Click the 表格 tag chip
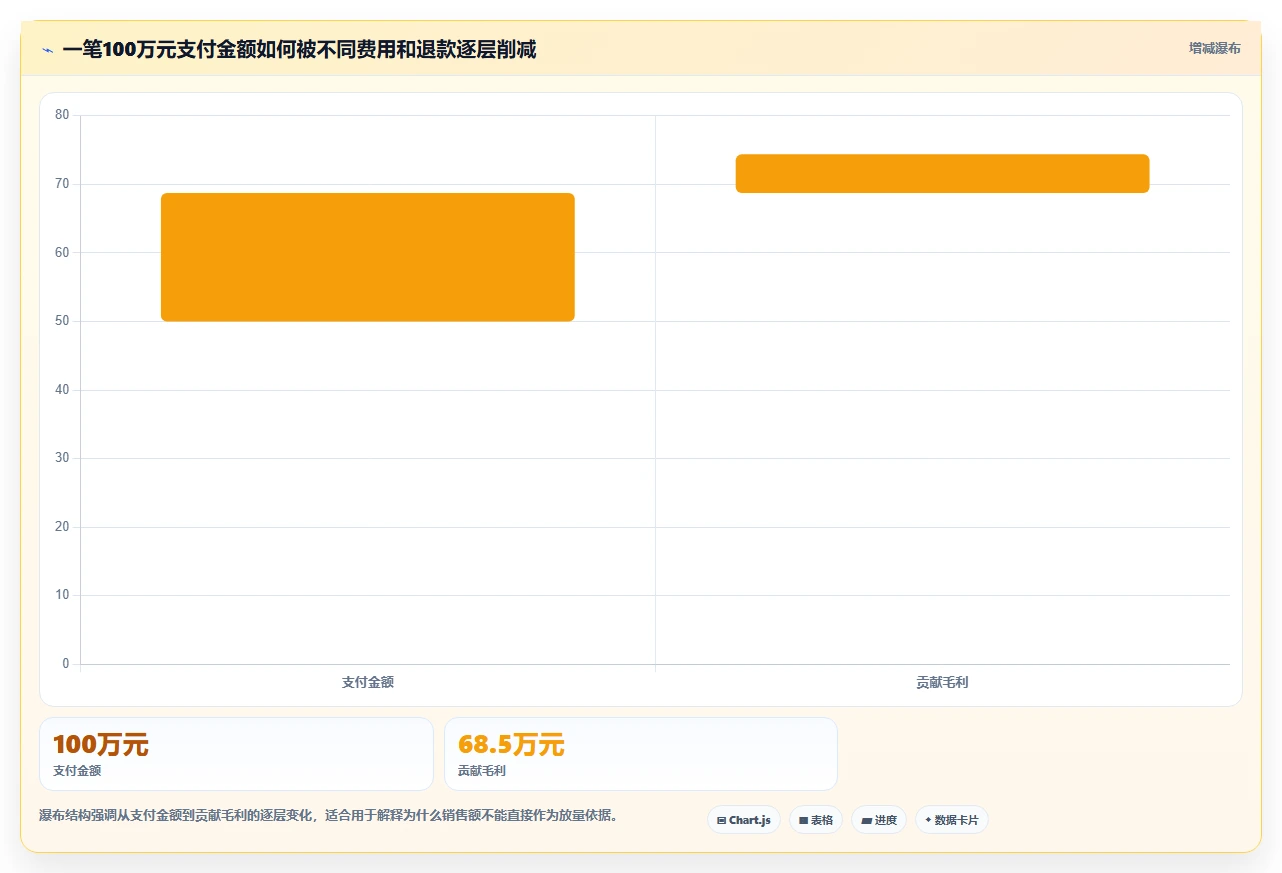Image resolution: width=1282 pixels, height=873 pixels. 816,820
